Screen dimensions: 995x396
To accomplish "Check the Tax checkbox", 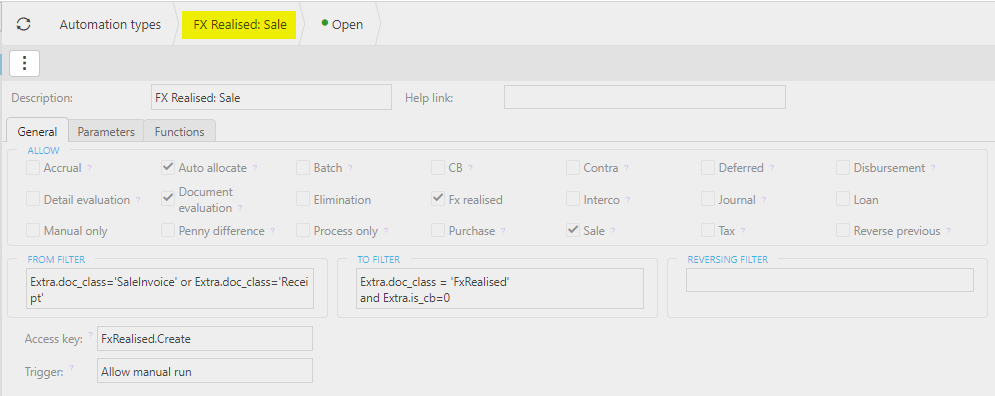I will [x=708, y=231].
